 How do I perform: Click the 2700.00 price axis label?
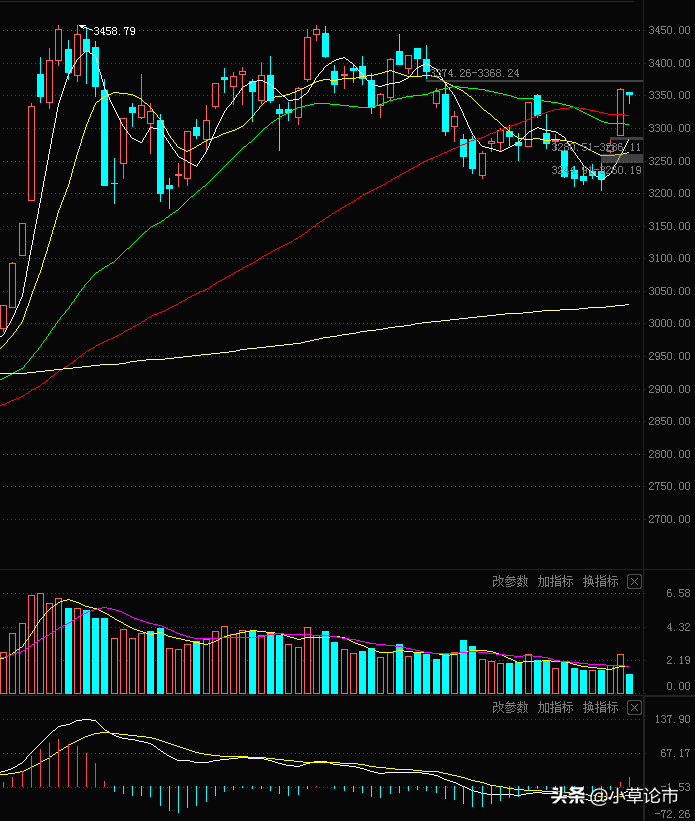click(669, 519)
